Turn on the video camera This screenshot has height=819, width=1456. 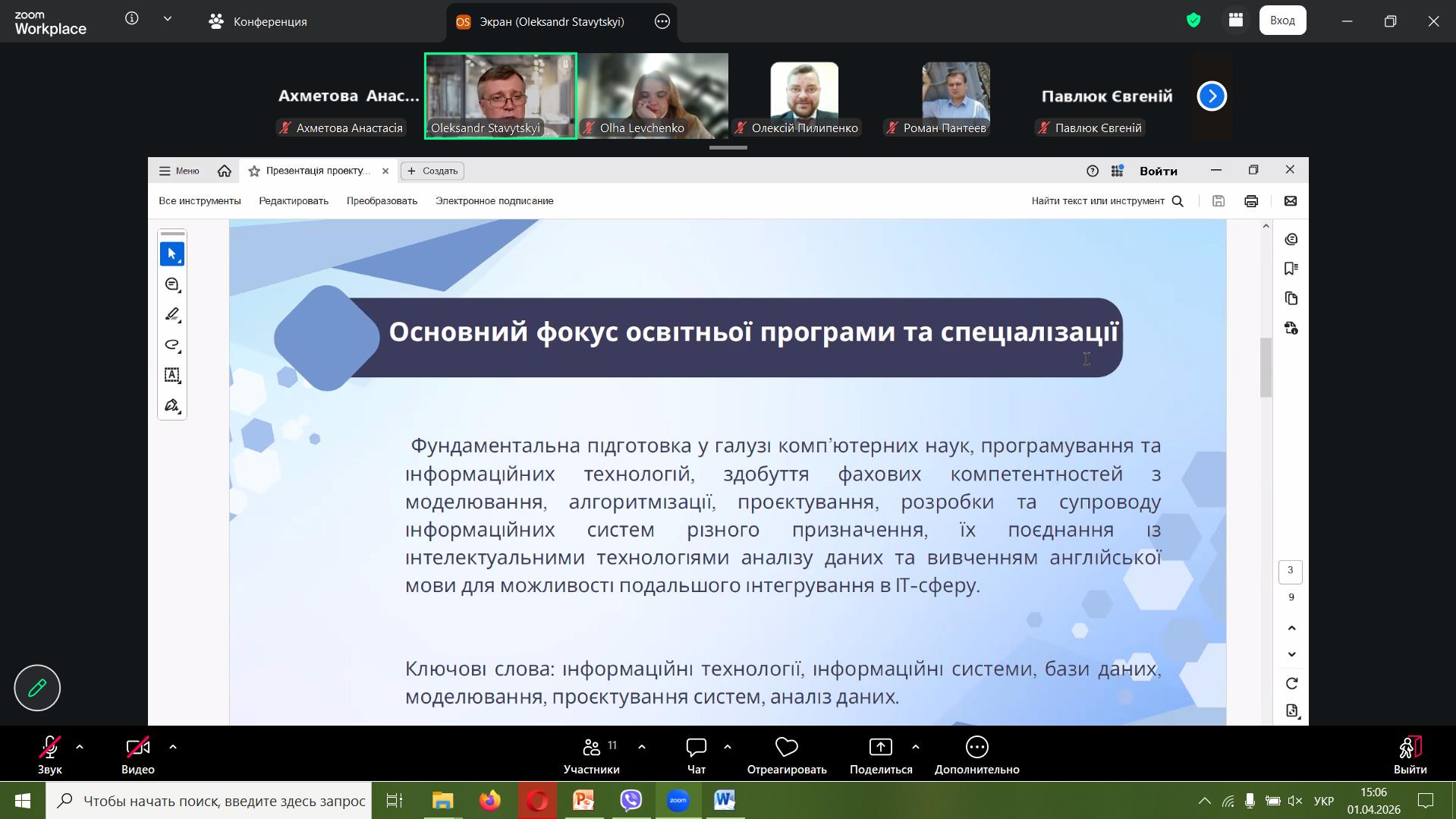(137, 748)
